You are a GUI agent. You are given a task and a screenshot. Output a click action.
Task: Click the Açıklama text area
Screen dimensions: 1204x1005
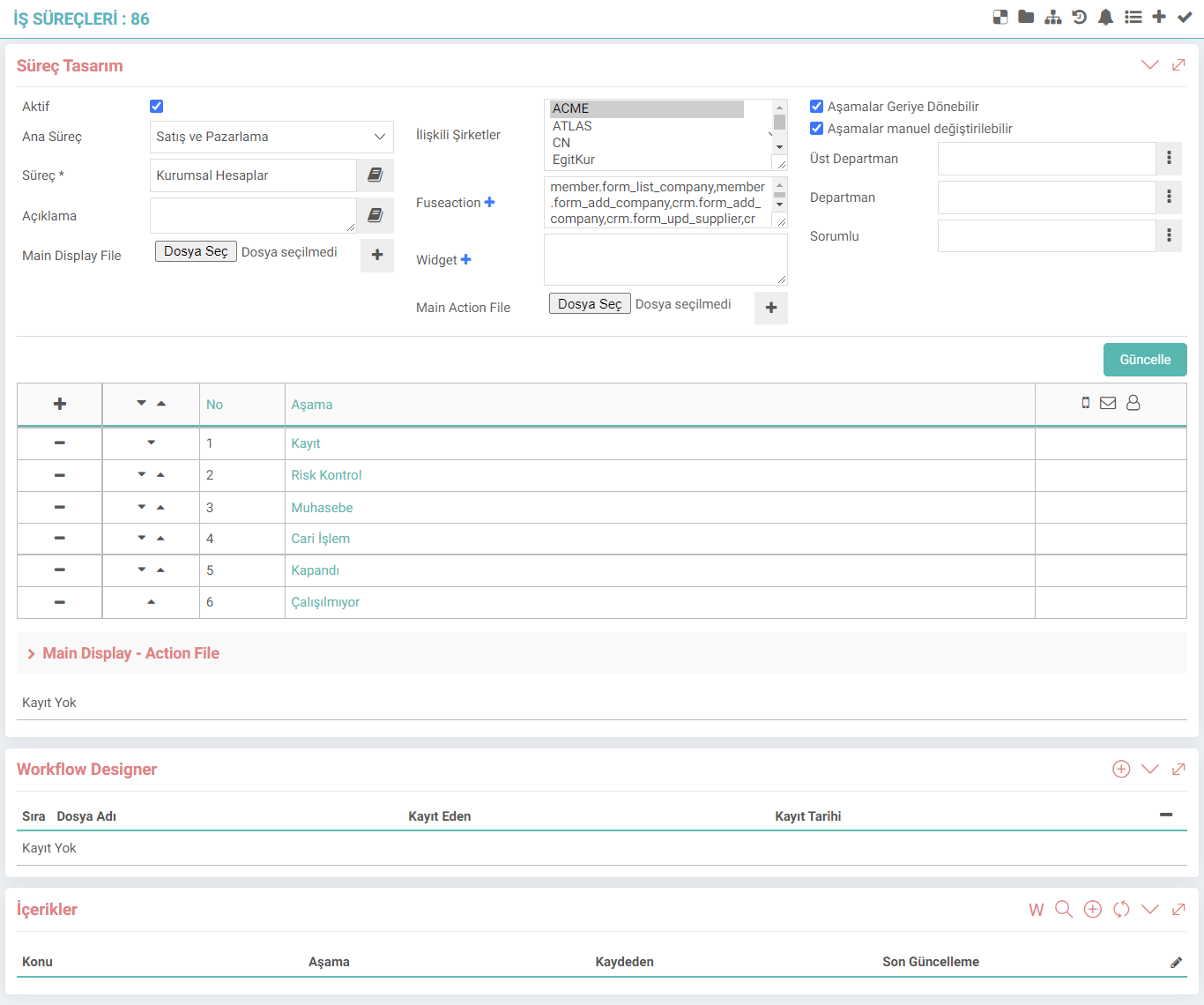tap(253, 215)
